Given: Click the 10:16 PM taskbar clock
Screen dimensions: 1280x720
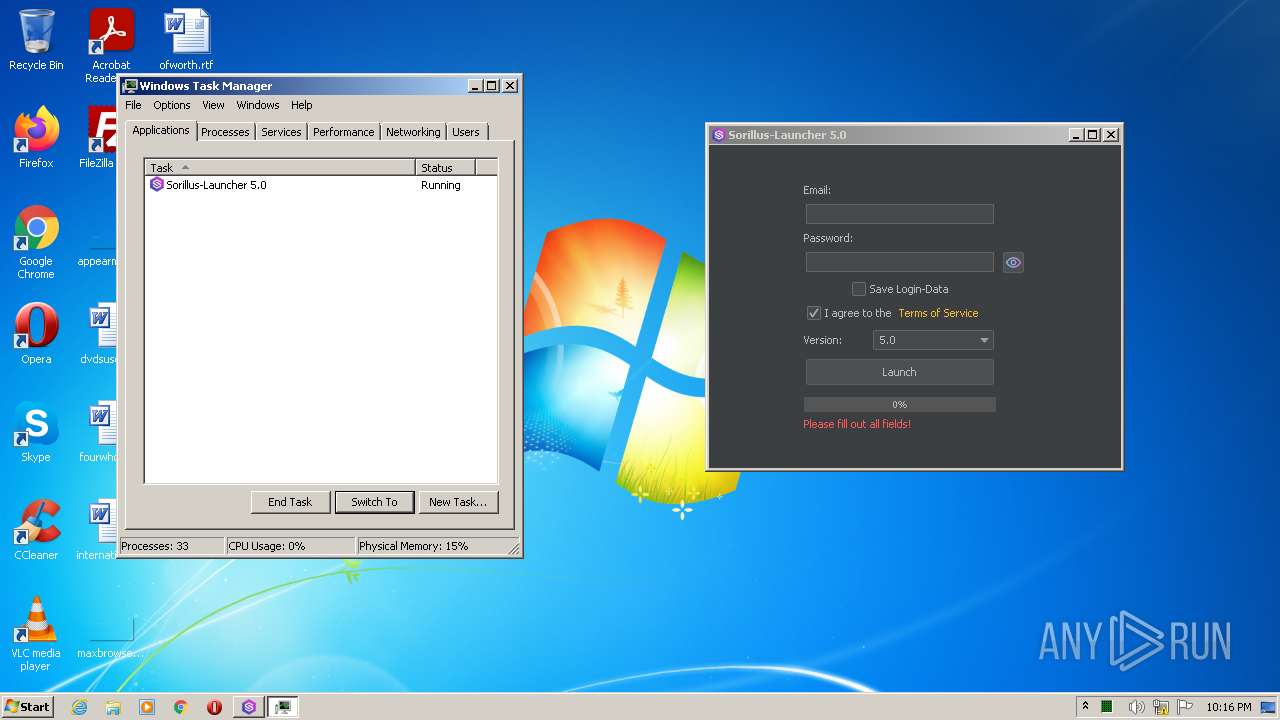Looking at the screenshot, I should (x=1228, y=707).
